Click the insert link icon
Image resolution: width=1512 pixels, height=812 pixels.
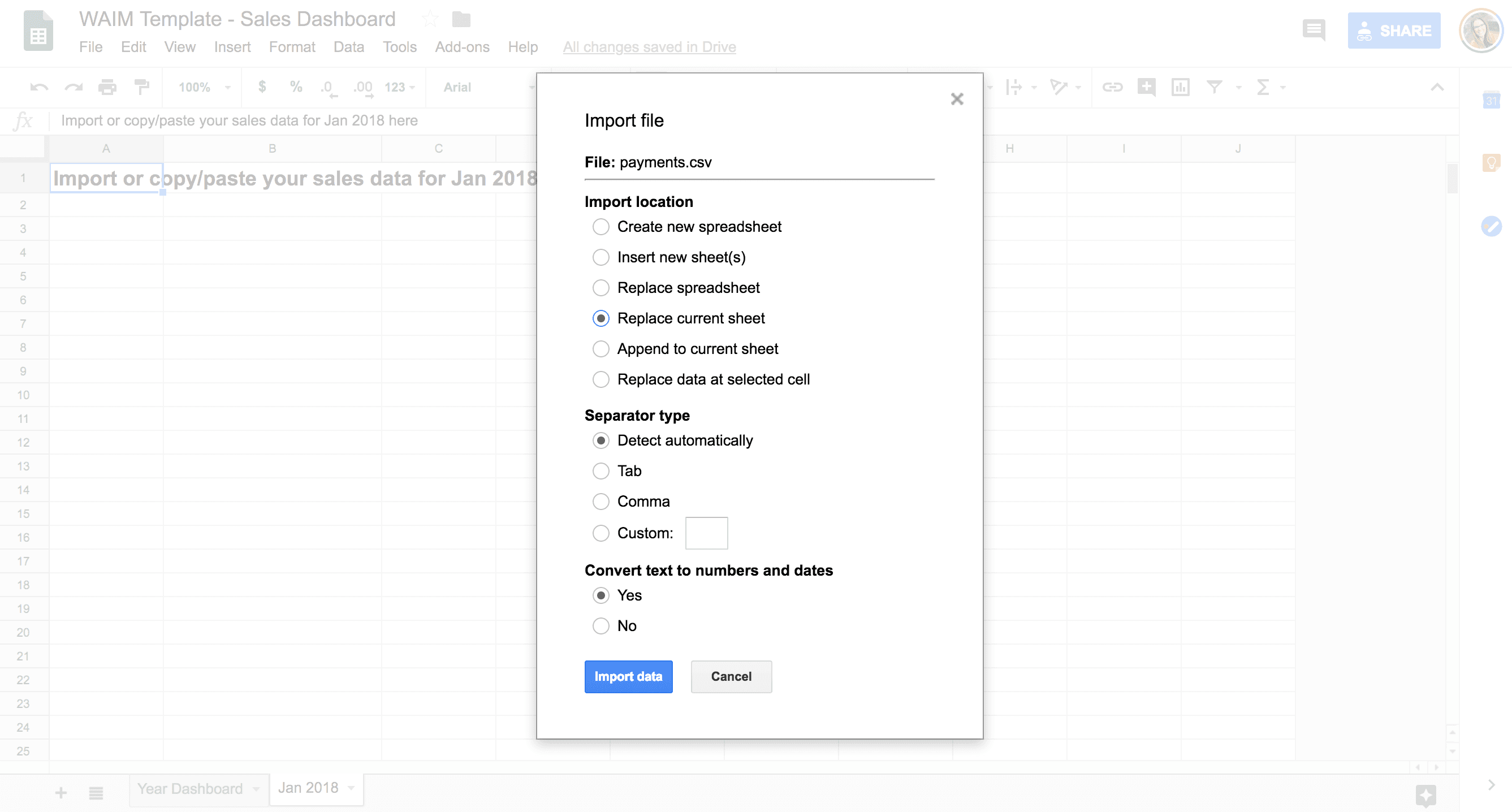tap(1112, 88)
